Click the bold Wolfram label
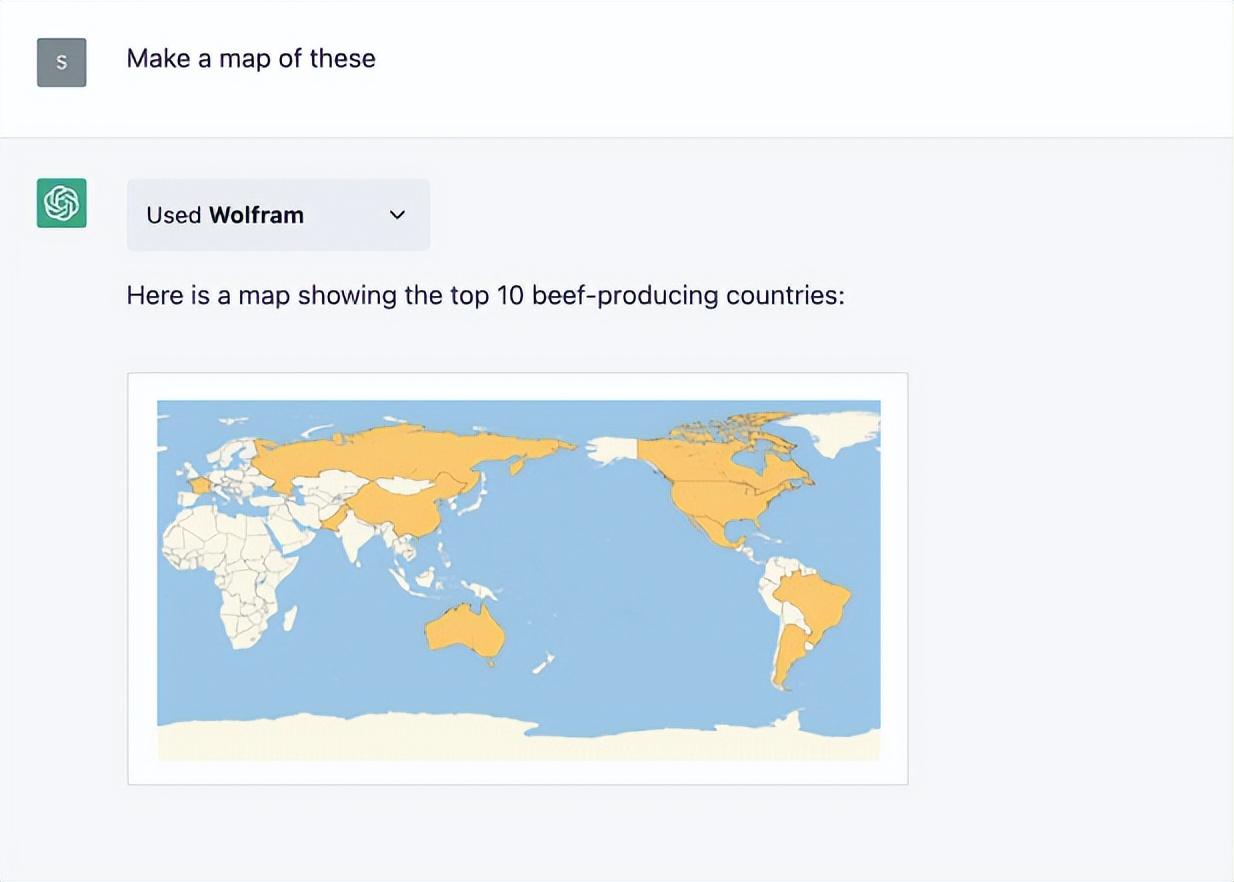This screenshot has width=1234, height=882. pos(256,215)
